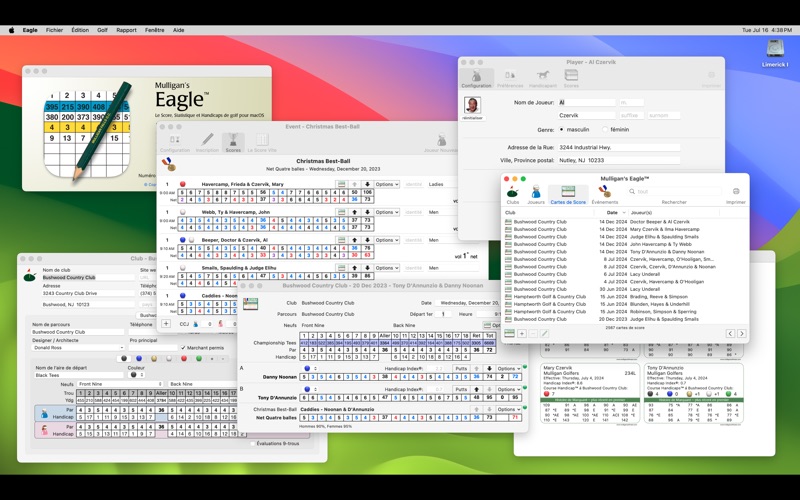Open Joueurs section in Mulligan's Eagle window

click(x=536, y=195)
